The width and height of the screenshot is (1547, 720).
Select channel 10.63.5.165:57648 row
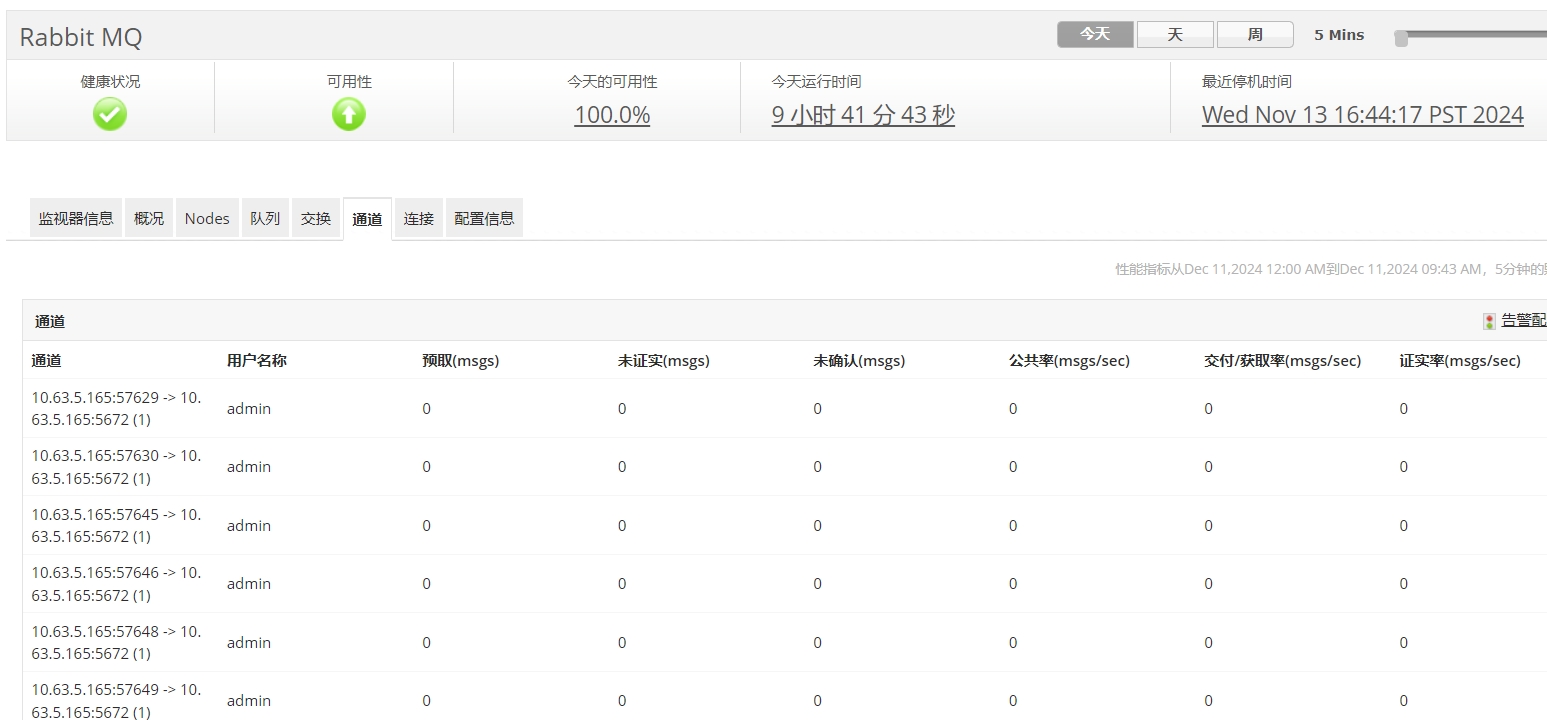[784, 642]
